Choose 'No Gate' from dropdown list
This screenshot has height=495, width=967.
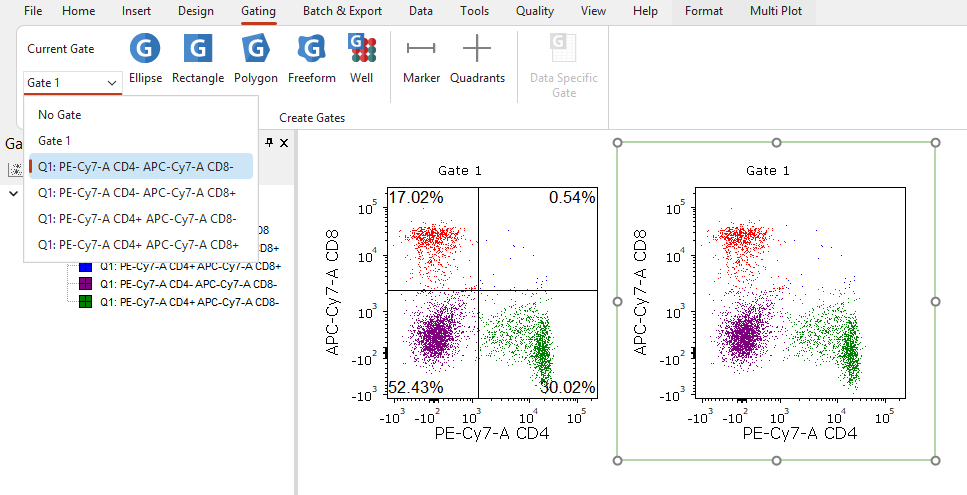pyautogui.click(x=60, y=115)
